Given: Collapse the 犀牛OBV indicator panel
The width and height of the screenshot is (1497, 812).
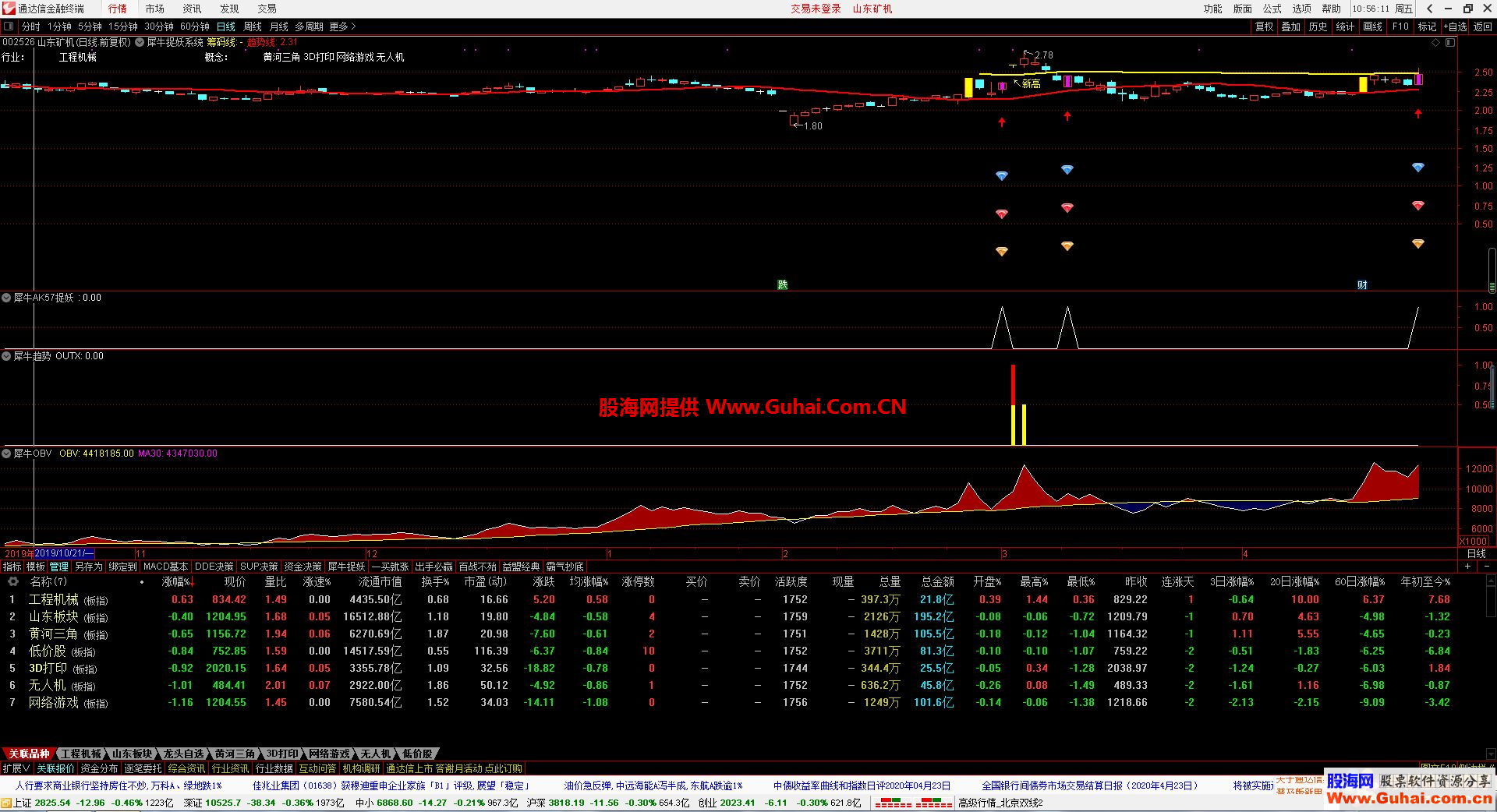Looking at the screenshot, I should pyautogui.click(x=6, y=454).
